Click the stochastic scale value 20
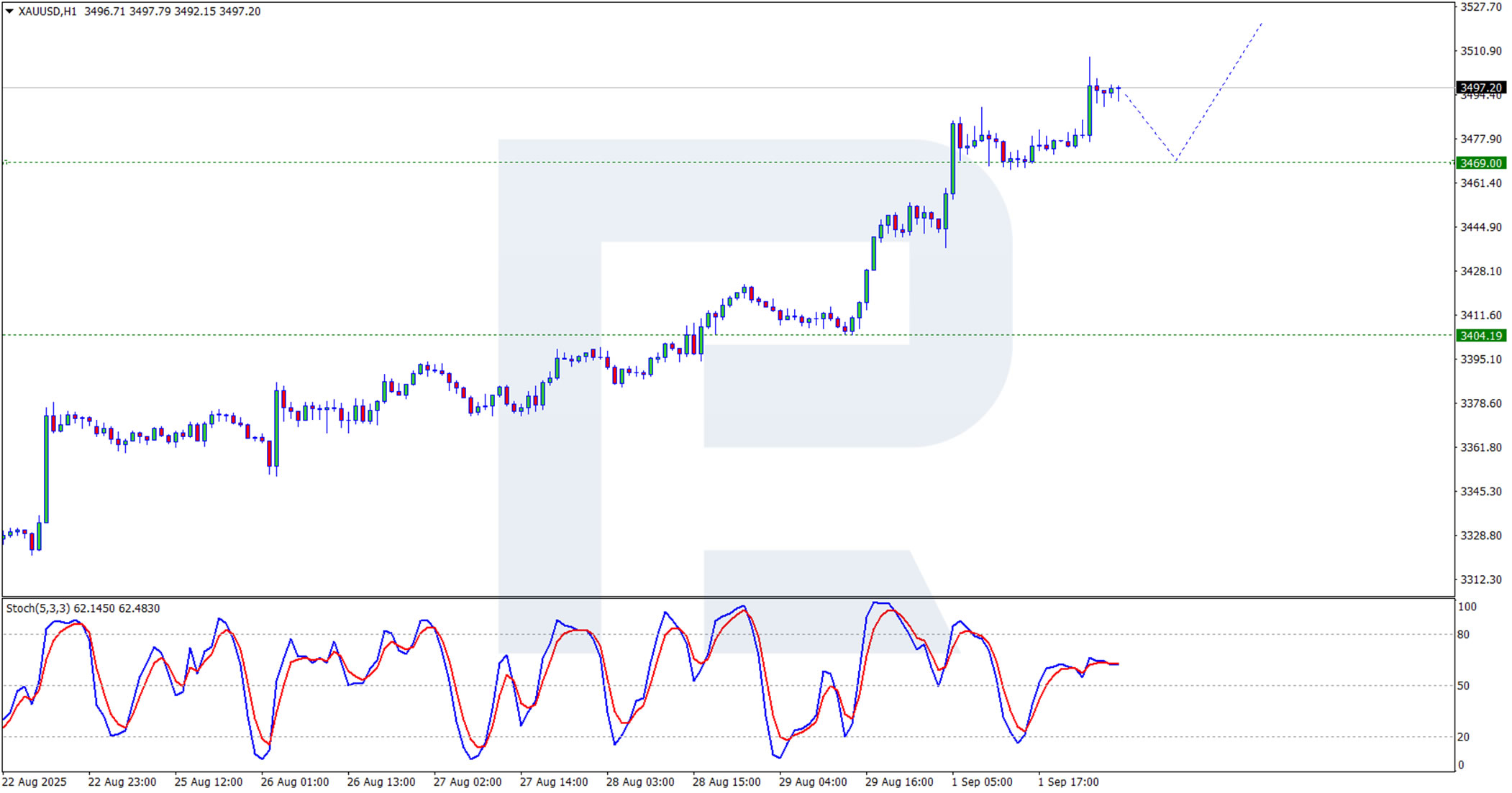This screenshot has height=793, width=1512. click(1463, 737)
